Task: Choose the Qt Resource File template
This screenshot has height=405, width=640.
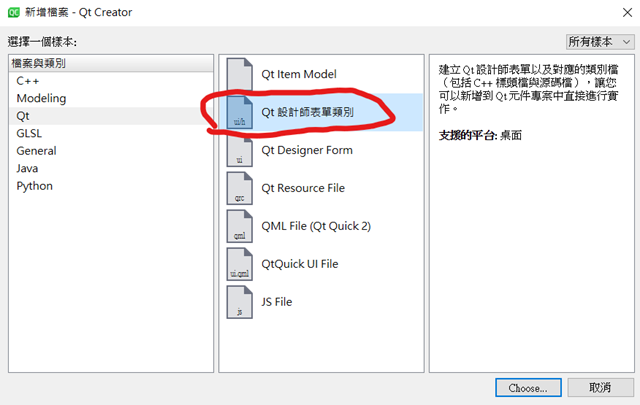Action: point(321,188)
